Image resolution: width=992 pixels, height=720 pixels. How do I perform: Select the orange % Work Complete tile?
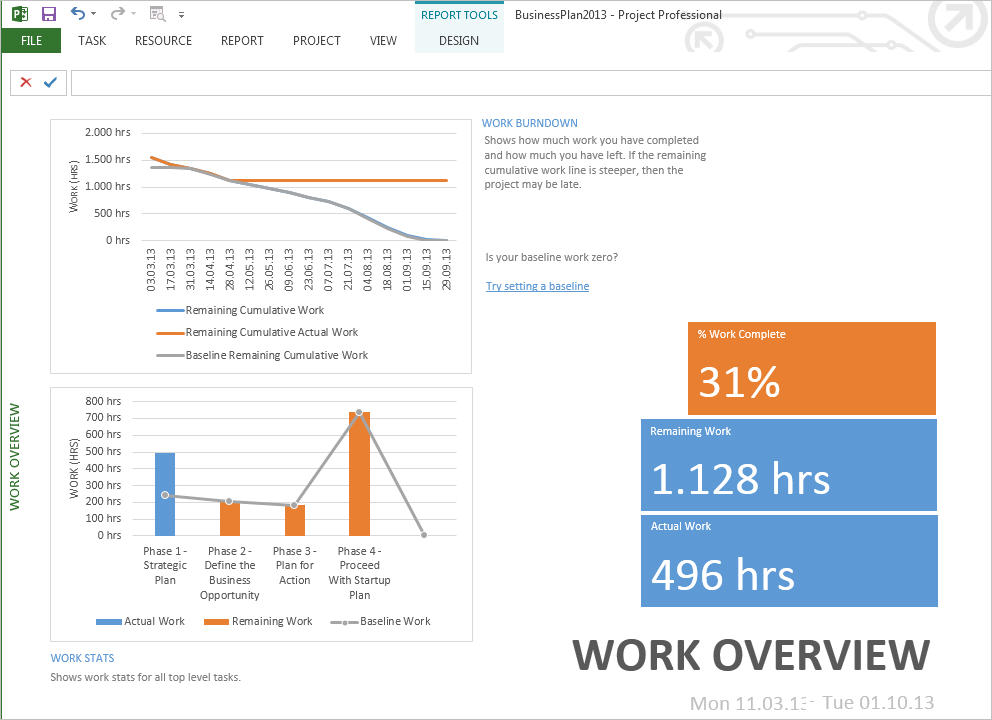pyautogui.click(x=812, y=368)
